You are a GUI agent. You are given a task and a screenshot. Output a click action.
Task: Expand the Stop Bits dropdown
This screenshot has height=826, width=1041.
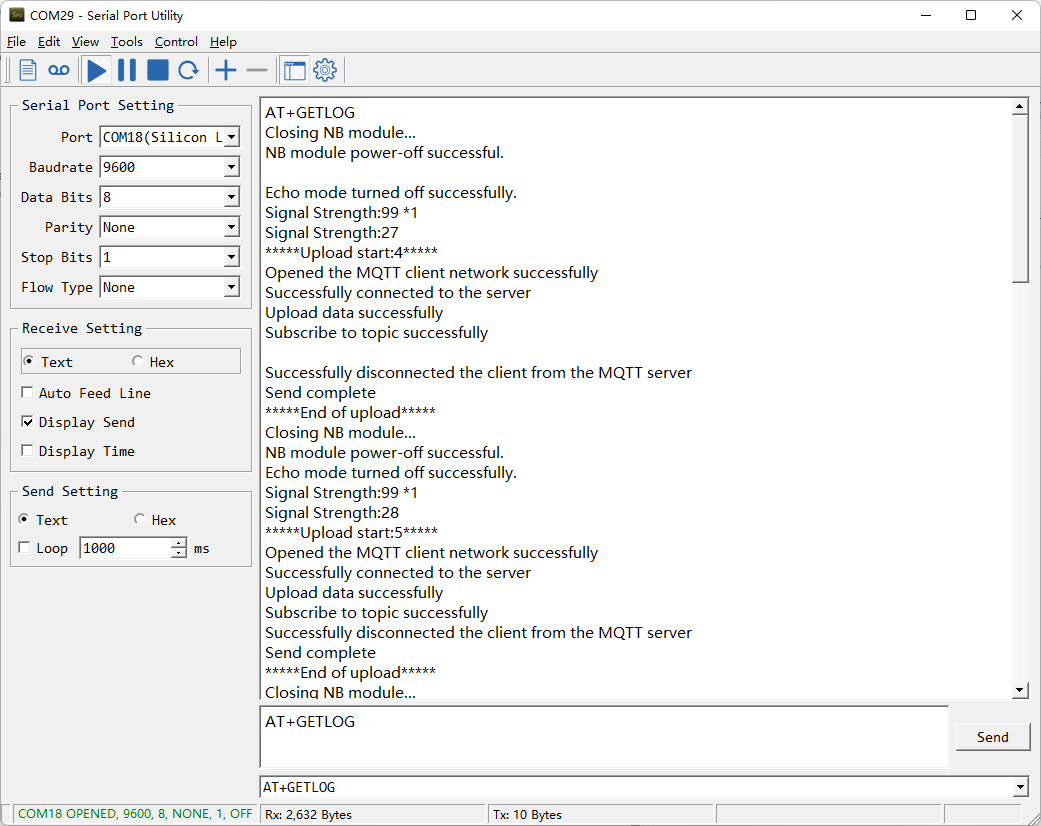[231, 257]
